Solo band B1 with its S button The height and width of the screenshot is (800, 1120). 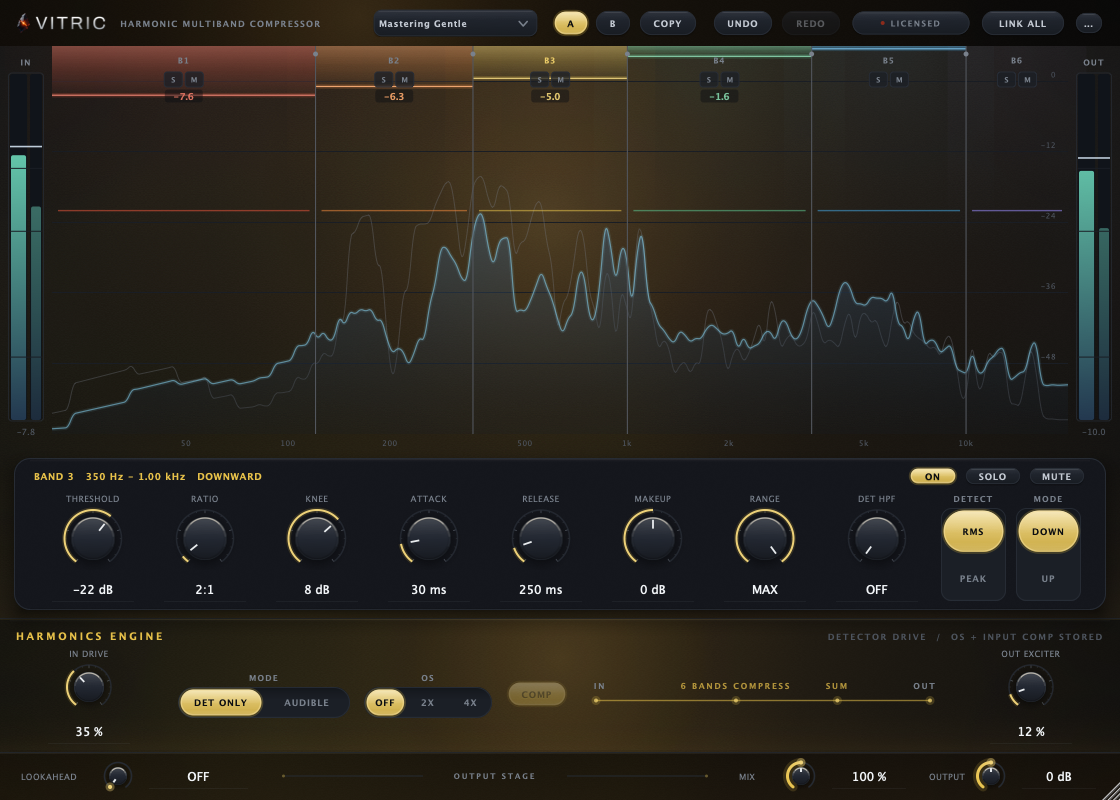pos(172,79)
